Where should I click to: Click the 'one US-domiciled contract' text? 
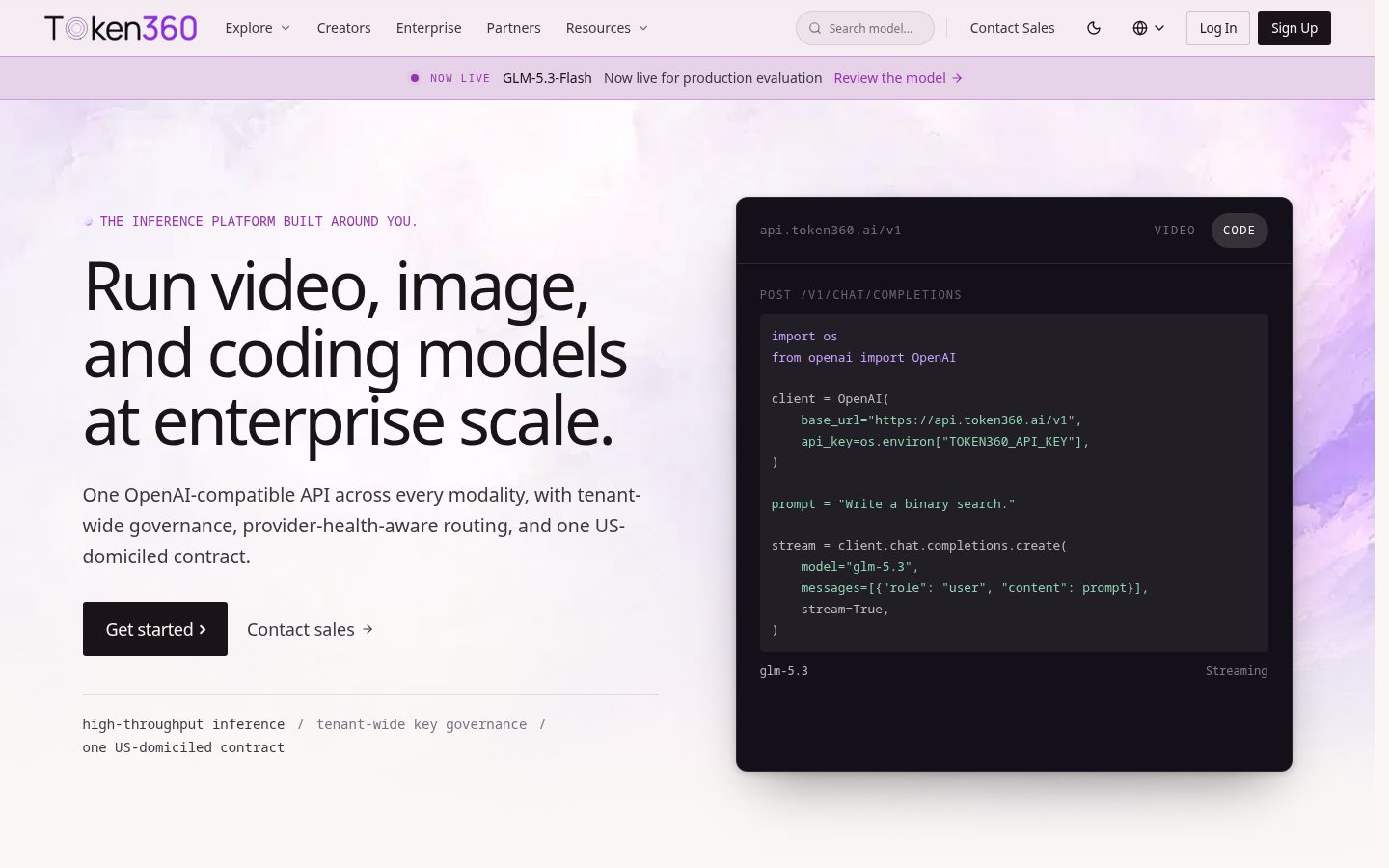pos(183,747)
